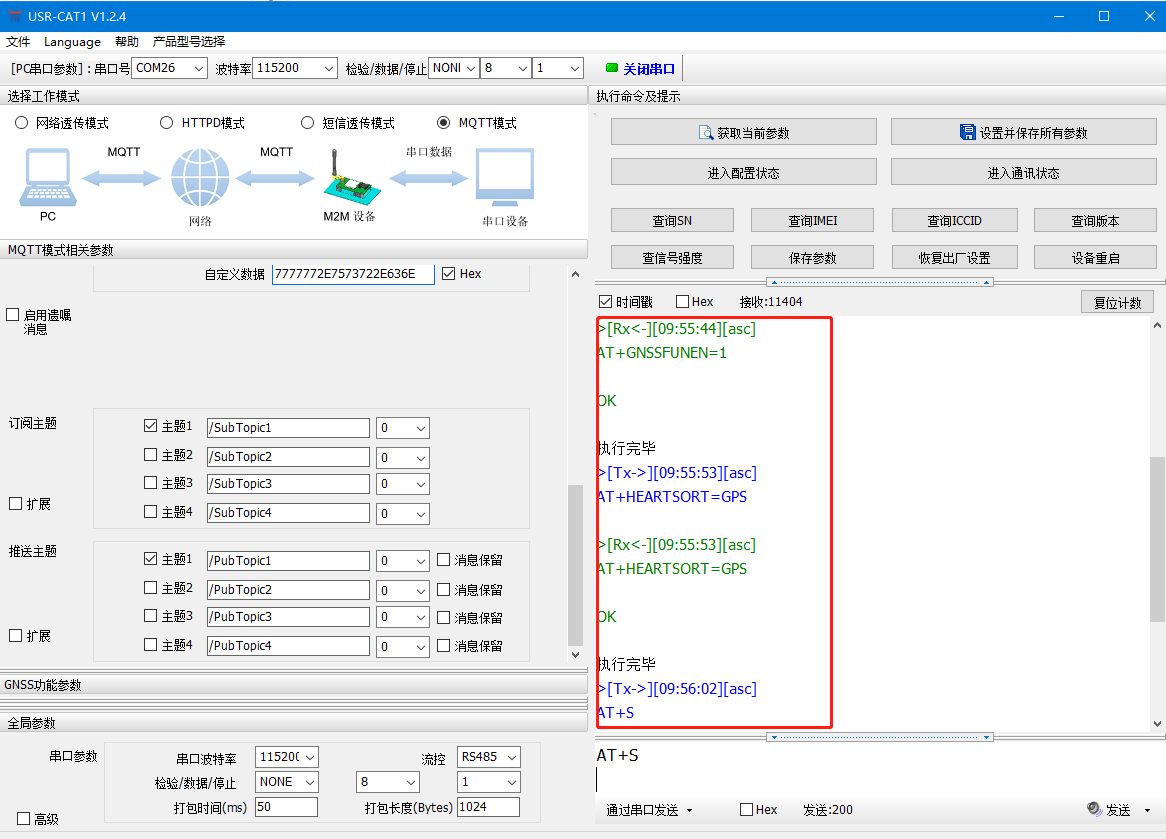
Task: Enable the 启用遗嘱消息 checkbox
Action: tap(13, 315)
